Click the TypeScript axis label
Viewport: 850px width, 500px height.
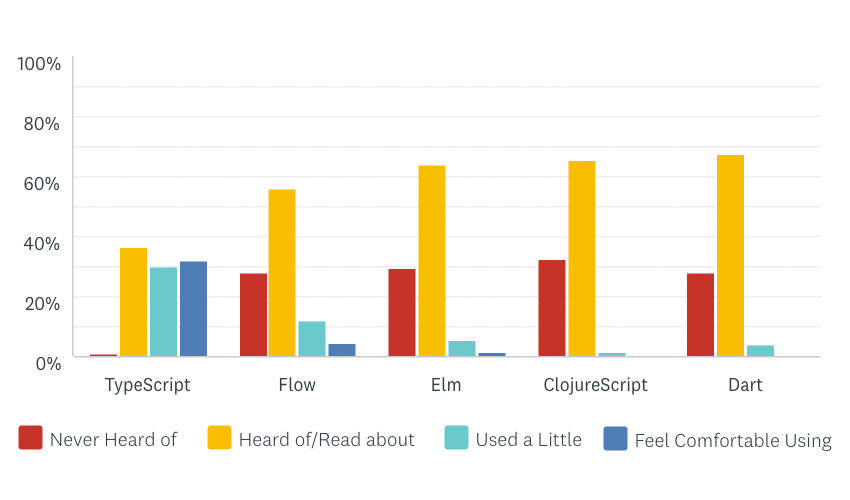(x=147, y=385)
